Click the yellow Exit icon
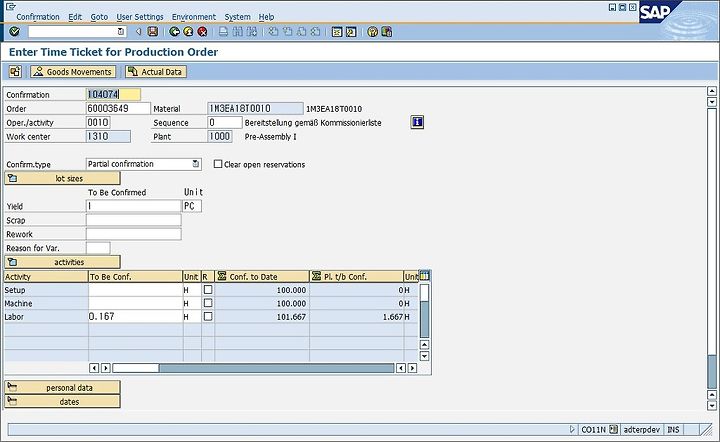 click(x=188, y=32)
